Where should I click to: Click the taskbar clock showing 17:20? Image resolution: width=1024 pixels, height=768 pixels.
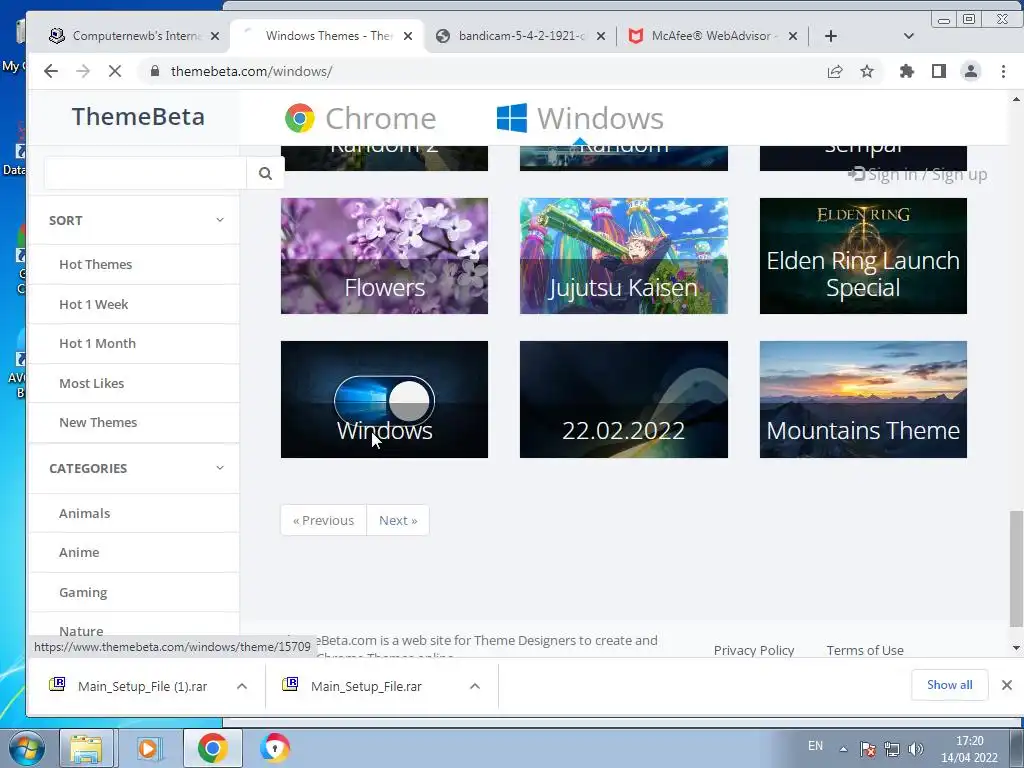[x=969, y=748]
